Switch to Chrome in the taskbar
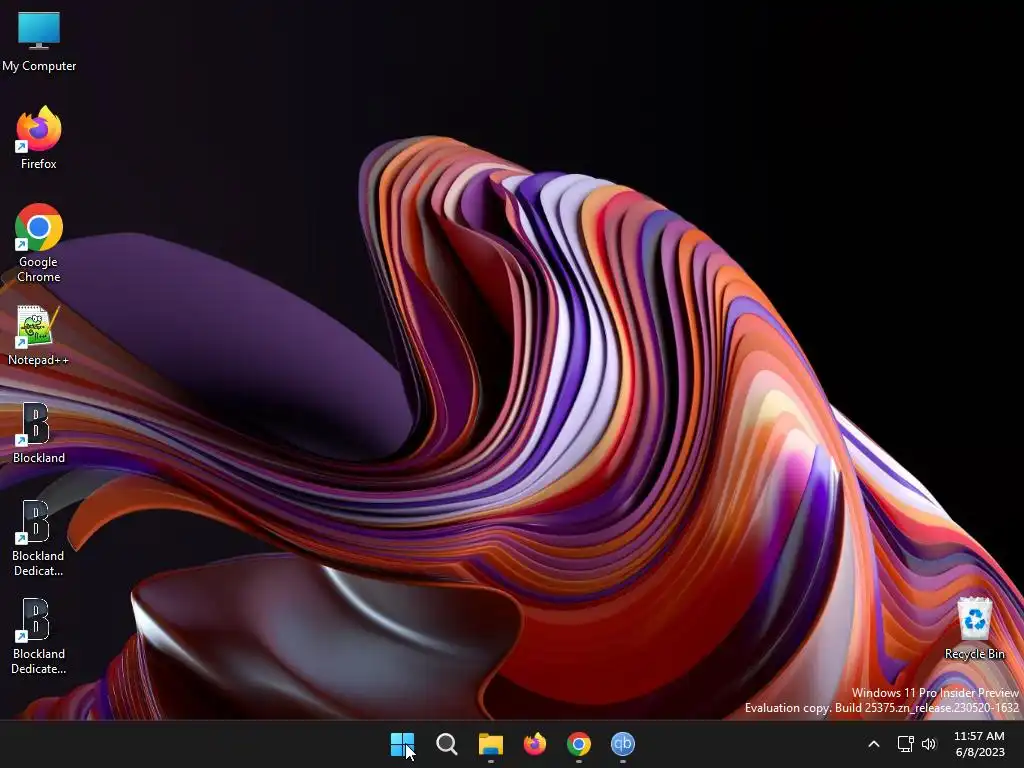Screen dimensions: 1024x768 point(579,744)
